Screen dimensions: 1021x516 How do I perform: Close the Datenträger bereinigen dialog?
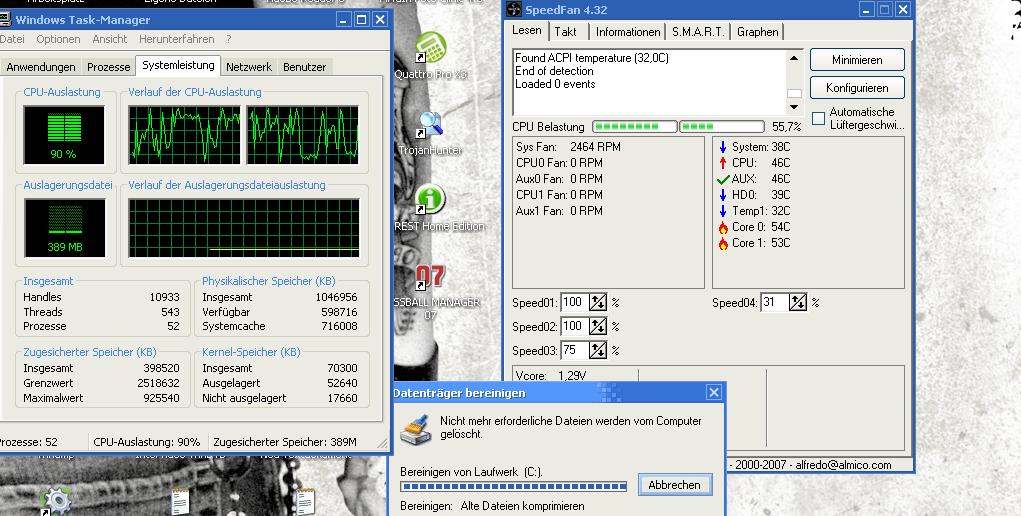click(x=714, y=393)
